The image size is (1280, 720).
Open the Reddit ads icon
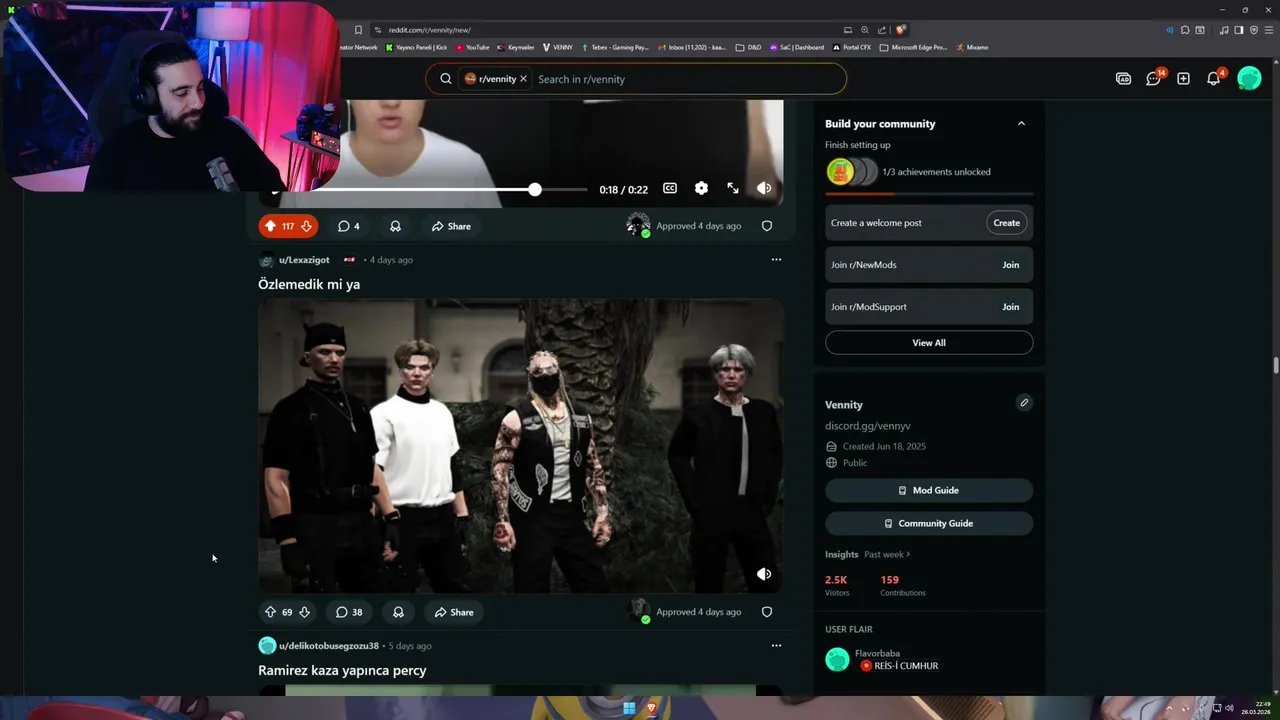point(1123,79)
